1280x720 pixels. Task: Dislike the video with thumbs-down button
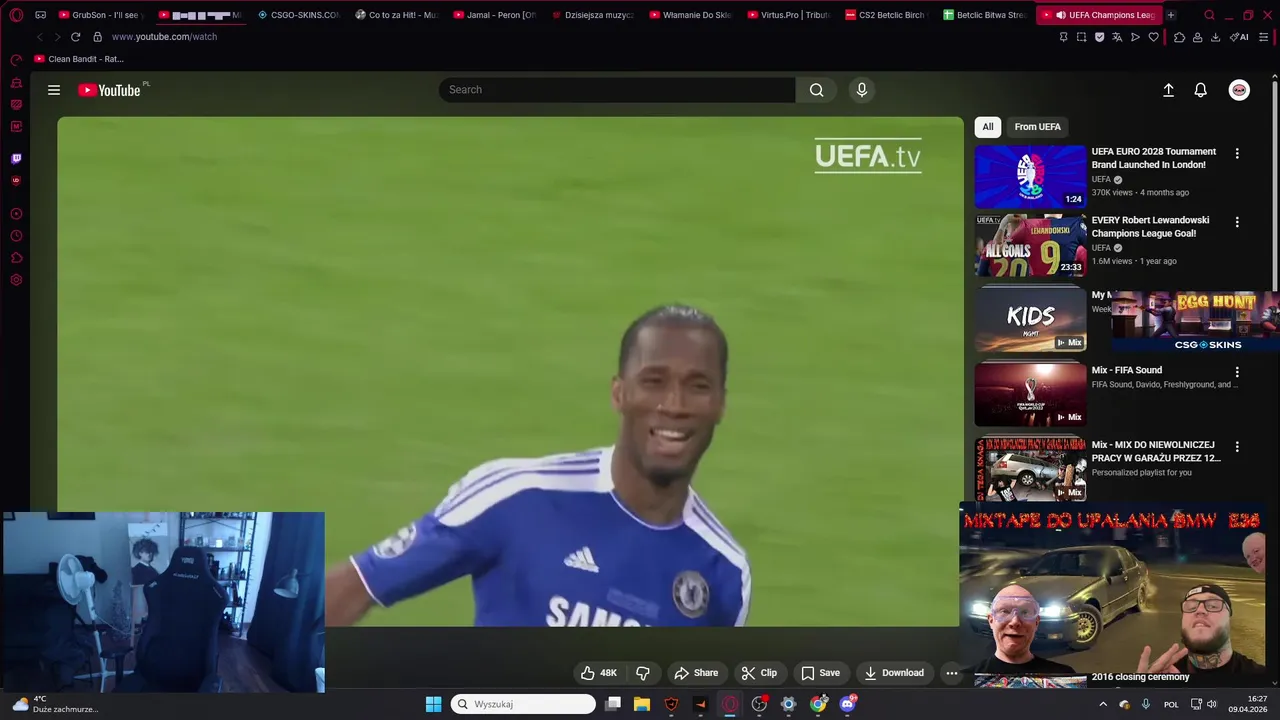tap(643, 673)
